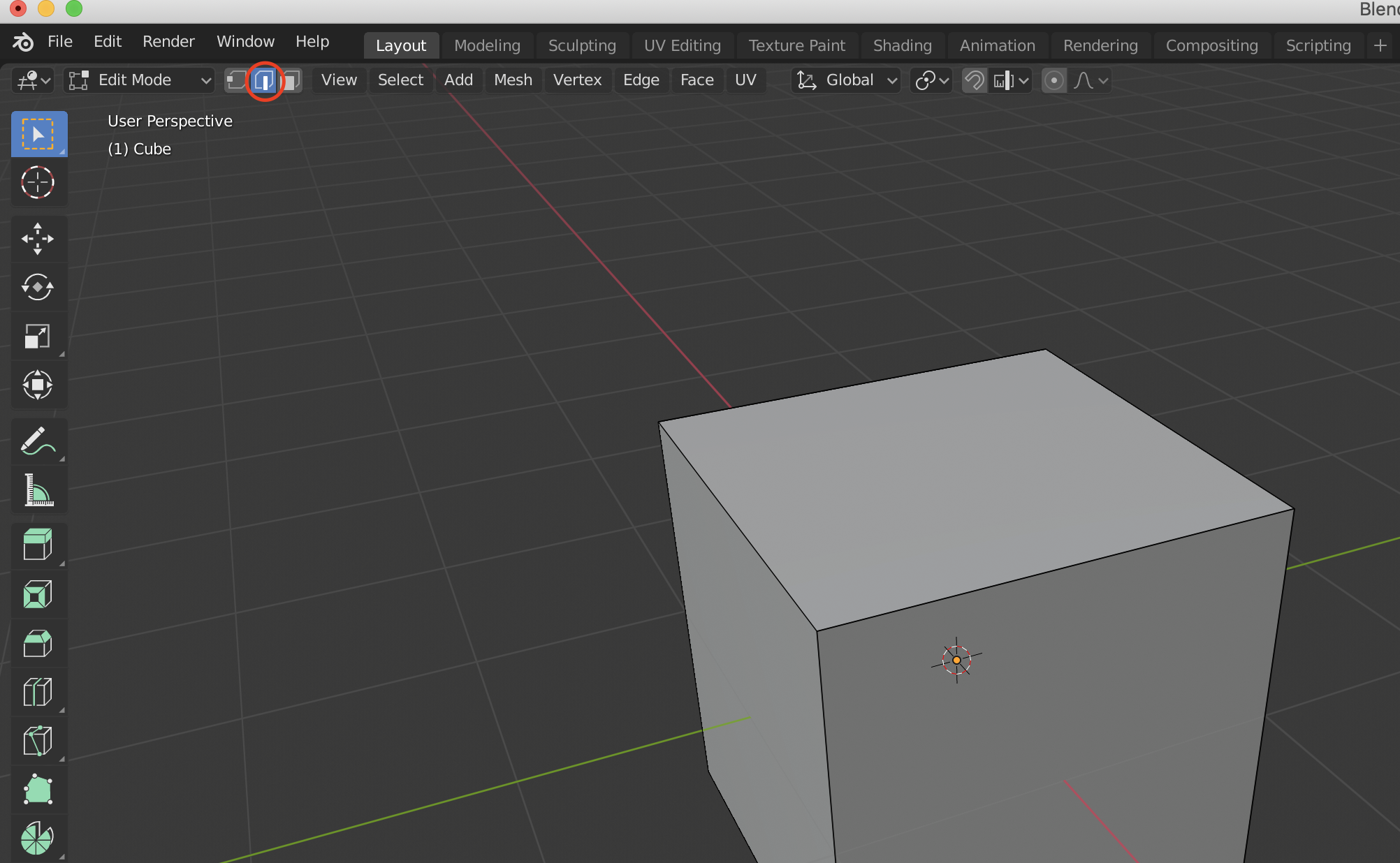Open the UV menu
This screenshot has width=1400, height=863.
[745, 80]
